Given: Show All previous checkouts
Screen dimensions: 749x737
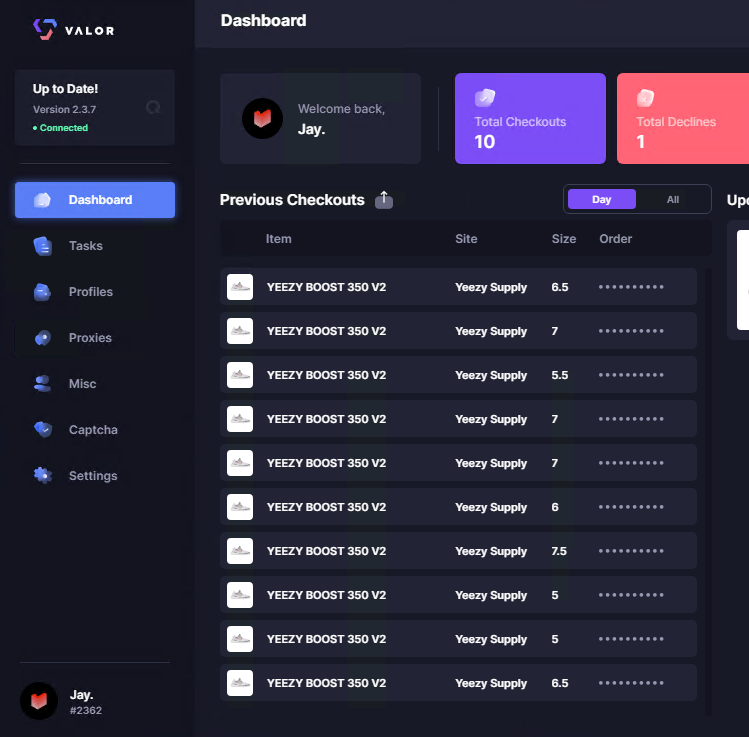Looking at the screenshot, I should tap(673, 199).
